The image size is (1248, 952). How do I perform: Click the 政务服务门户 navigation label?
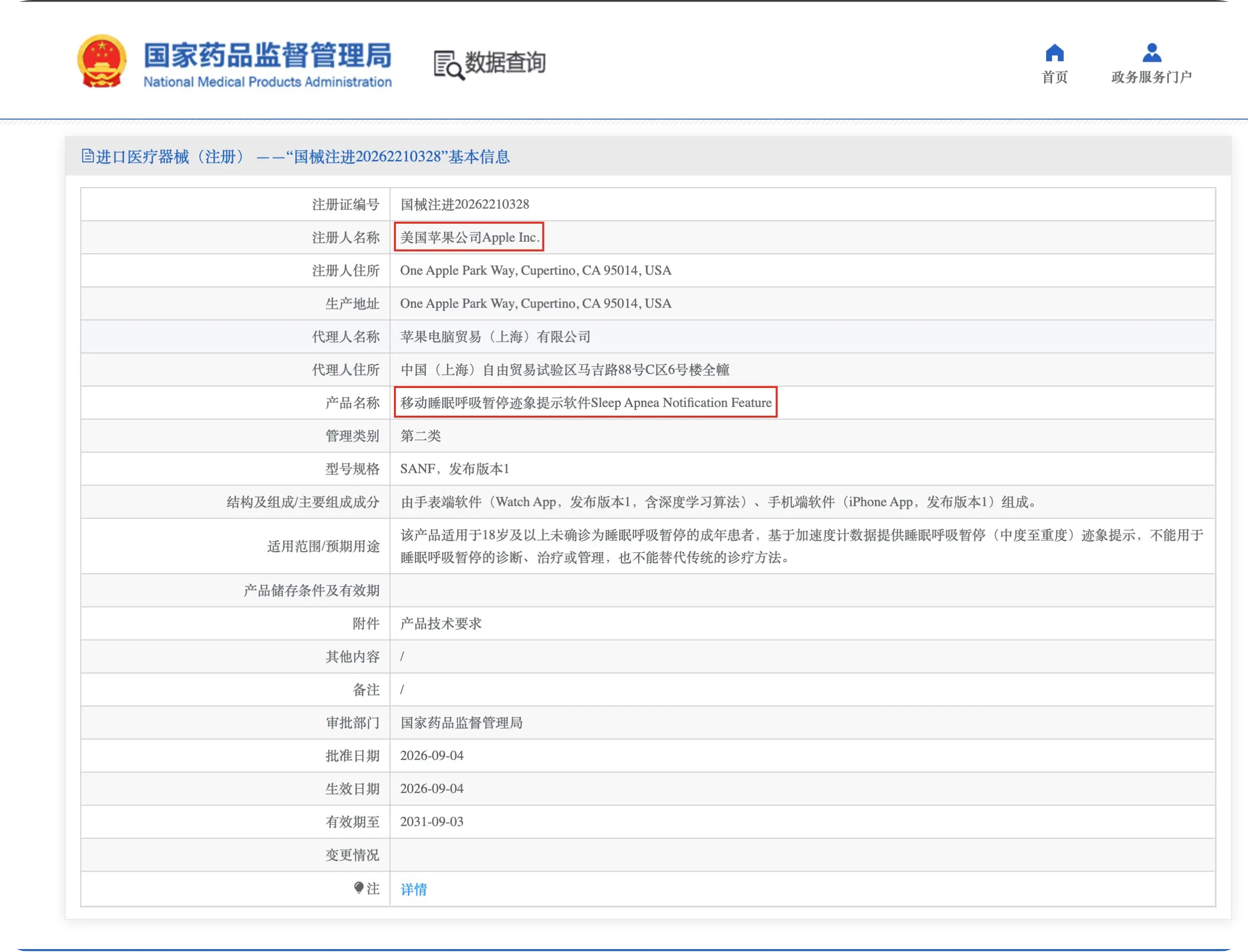pos(1151,77)
